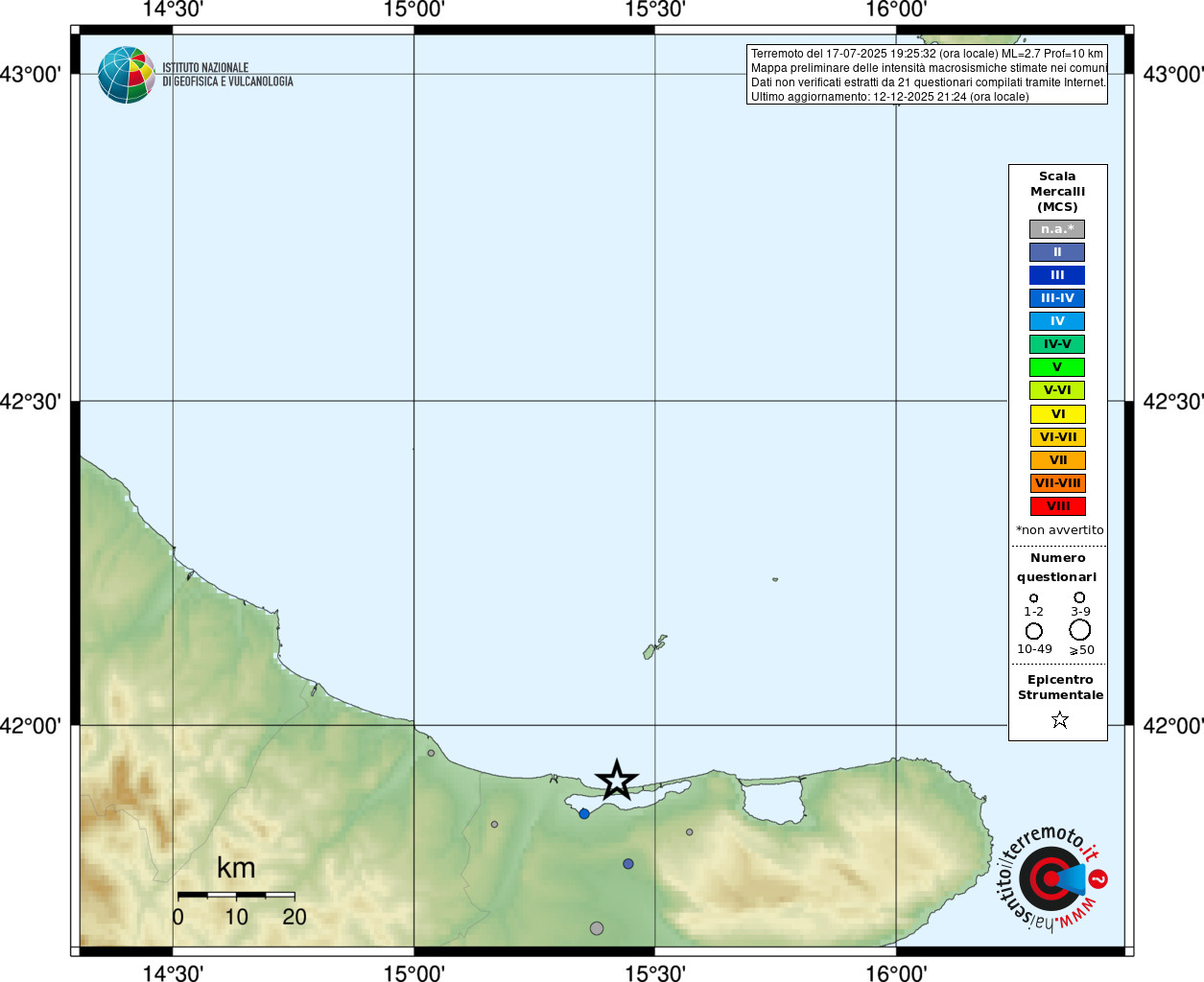This screenshot has width=1204, height=982.
Task: Click the 10-49 questionnaires circle in the legend
Action: tap(1033, 631)
